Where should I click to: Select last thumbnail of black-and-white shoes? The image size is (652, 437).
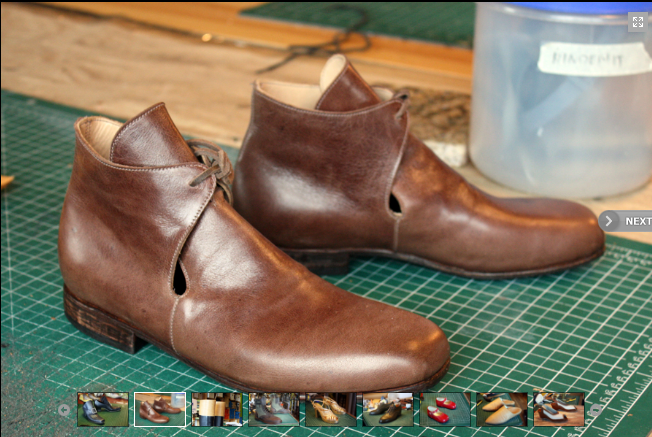coord(559,409)
